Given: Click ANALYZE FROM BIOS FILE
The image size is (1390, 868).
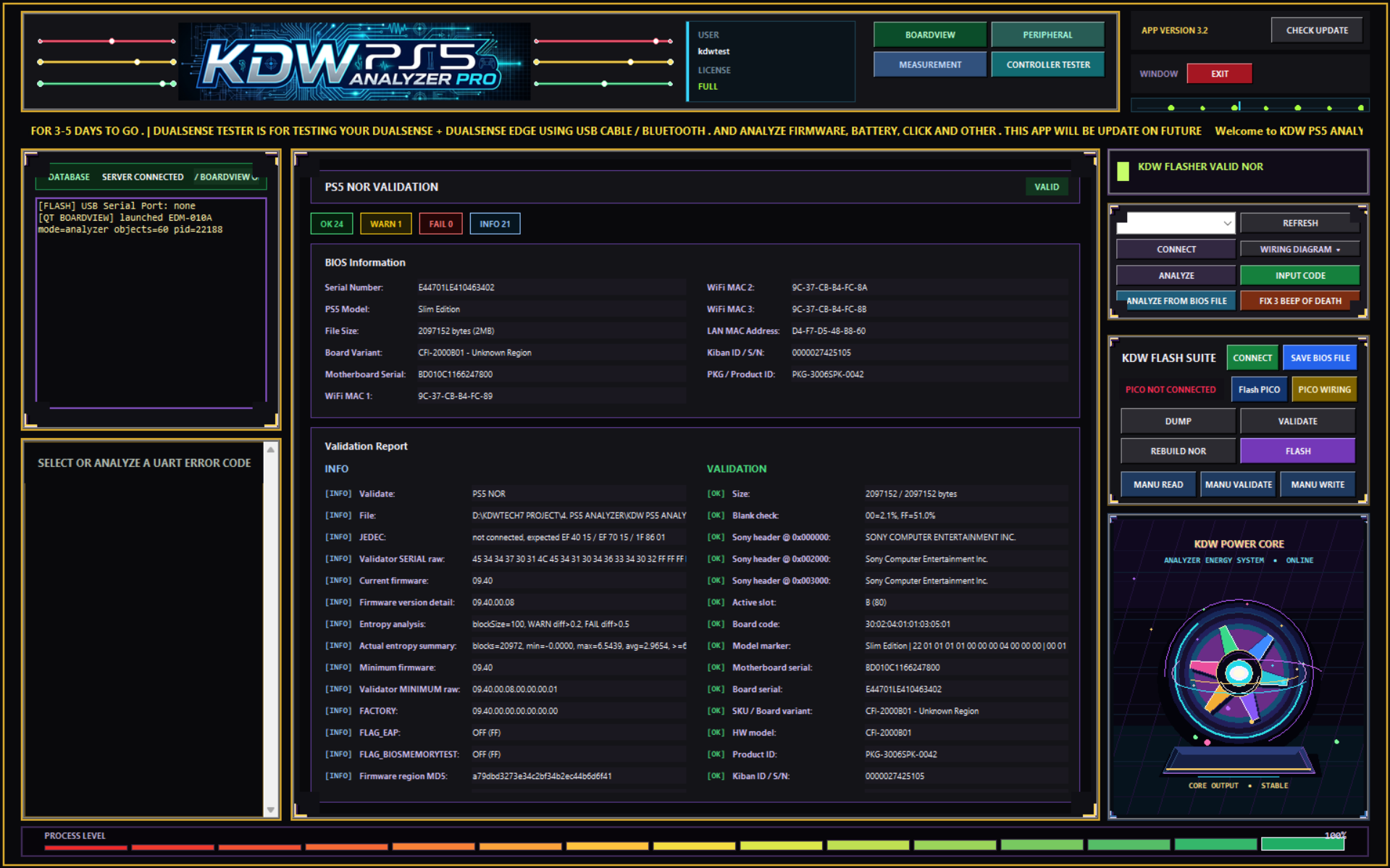Looking at the screenshot, I should [x=1176, y=300].
